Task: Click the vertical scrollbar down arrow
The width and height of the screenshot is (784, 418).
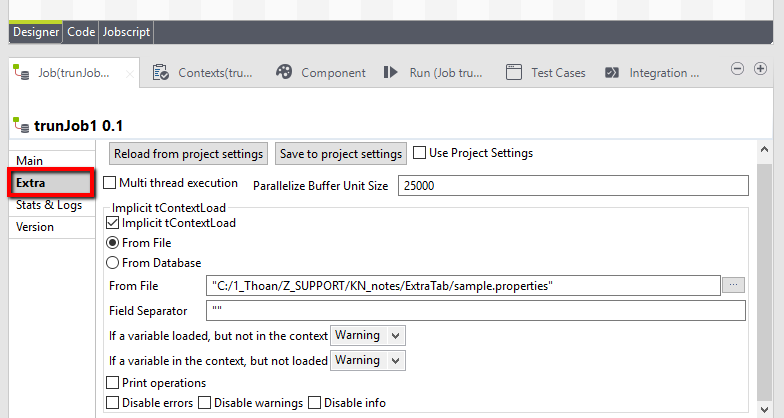Action: (765, 409)
